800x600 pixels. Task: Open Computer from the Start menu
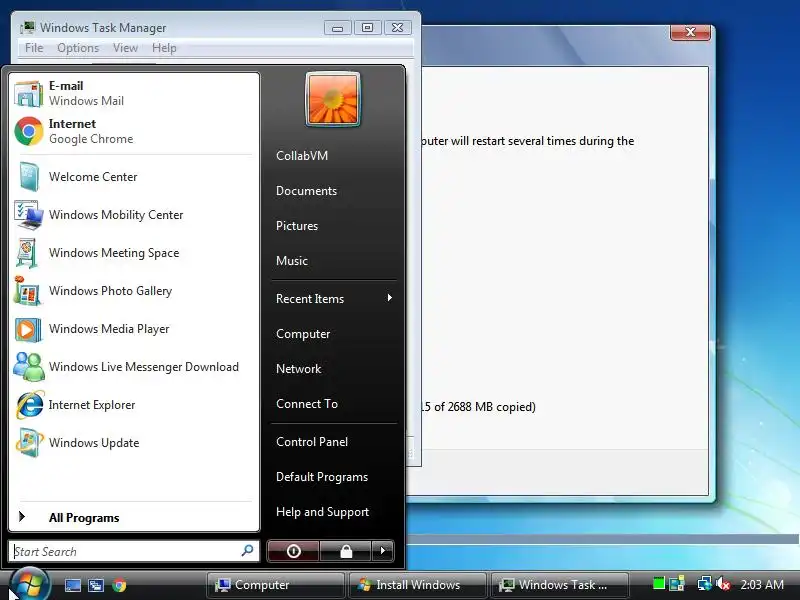303,334
